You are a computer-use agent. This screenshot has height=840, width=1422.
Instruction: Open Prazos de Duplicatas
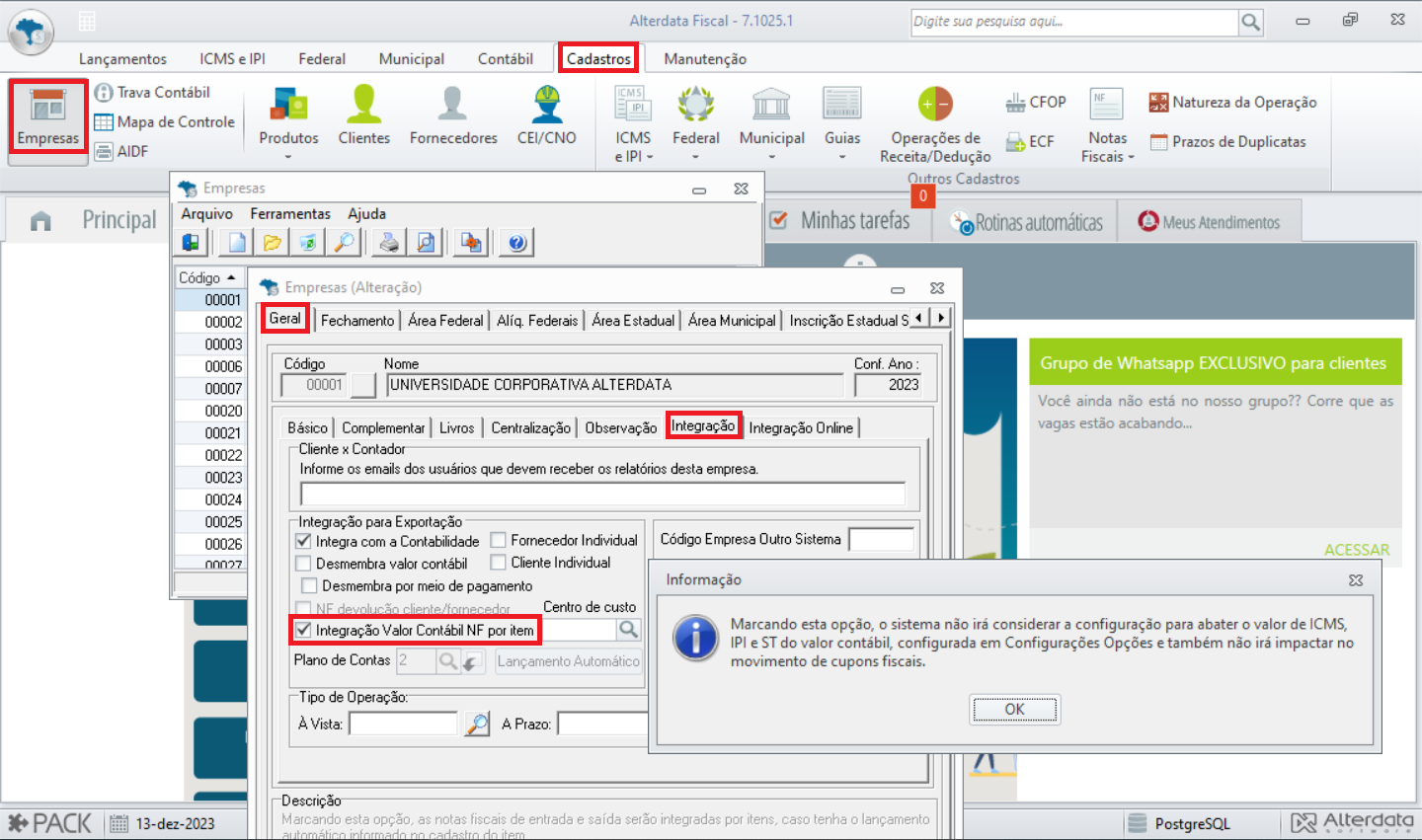1227,142
